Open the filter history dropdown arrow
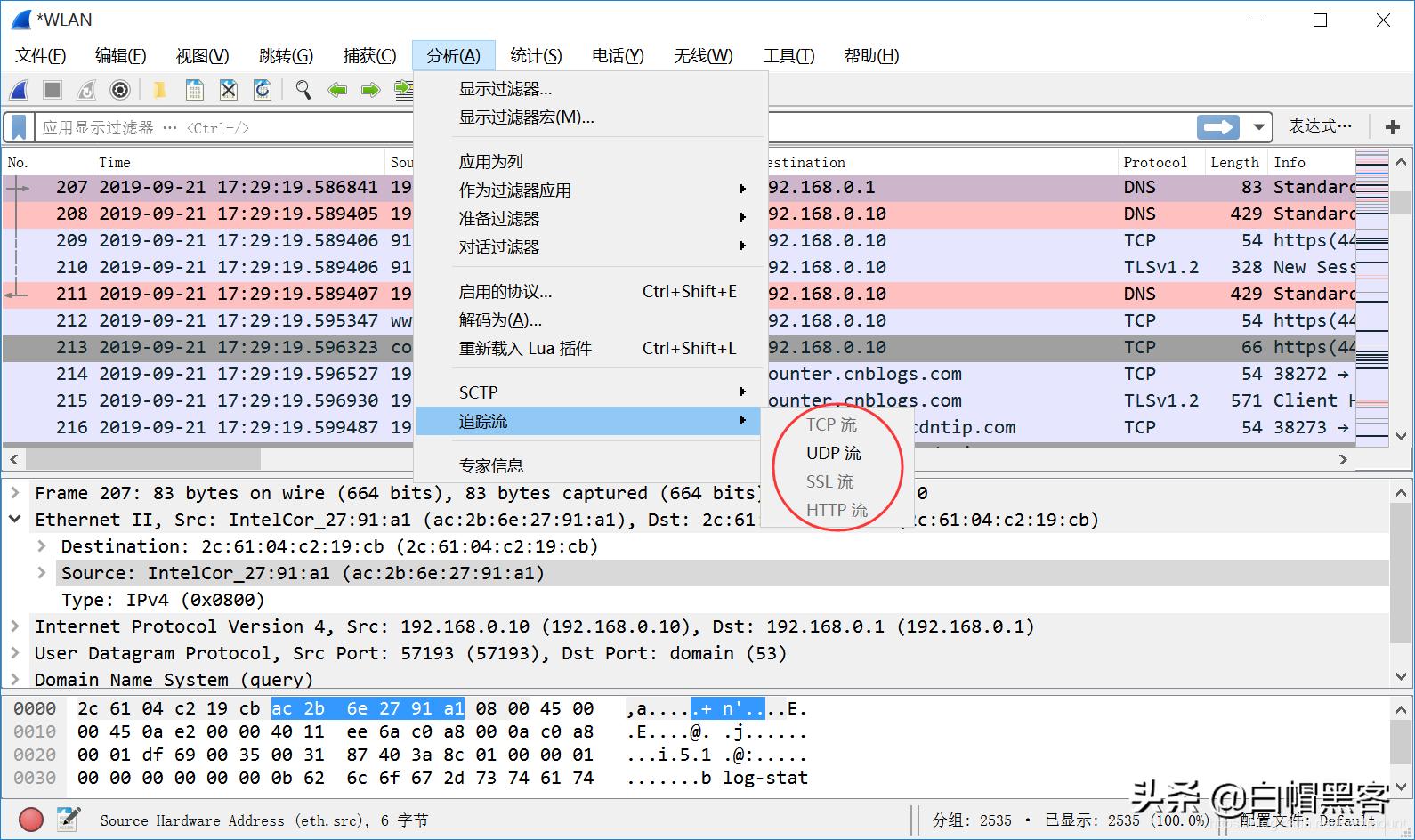Screen dimensions: 1415x840 tap(1259, 127)
